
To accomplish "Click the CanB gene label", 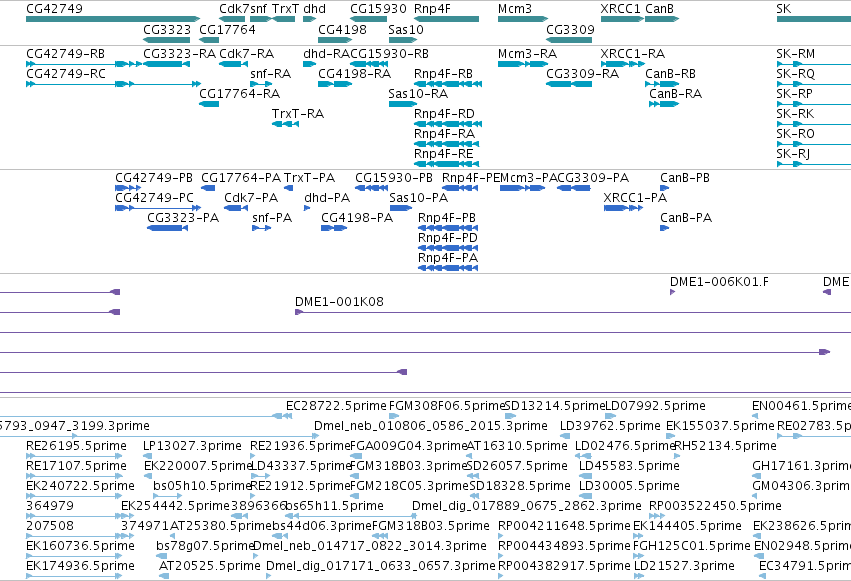I will tap(659, 9).
